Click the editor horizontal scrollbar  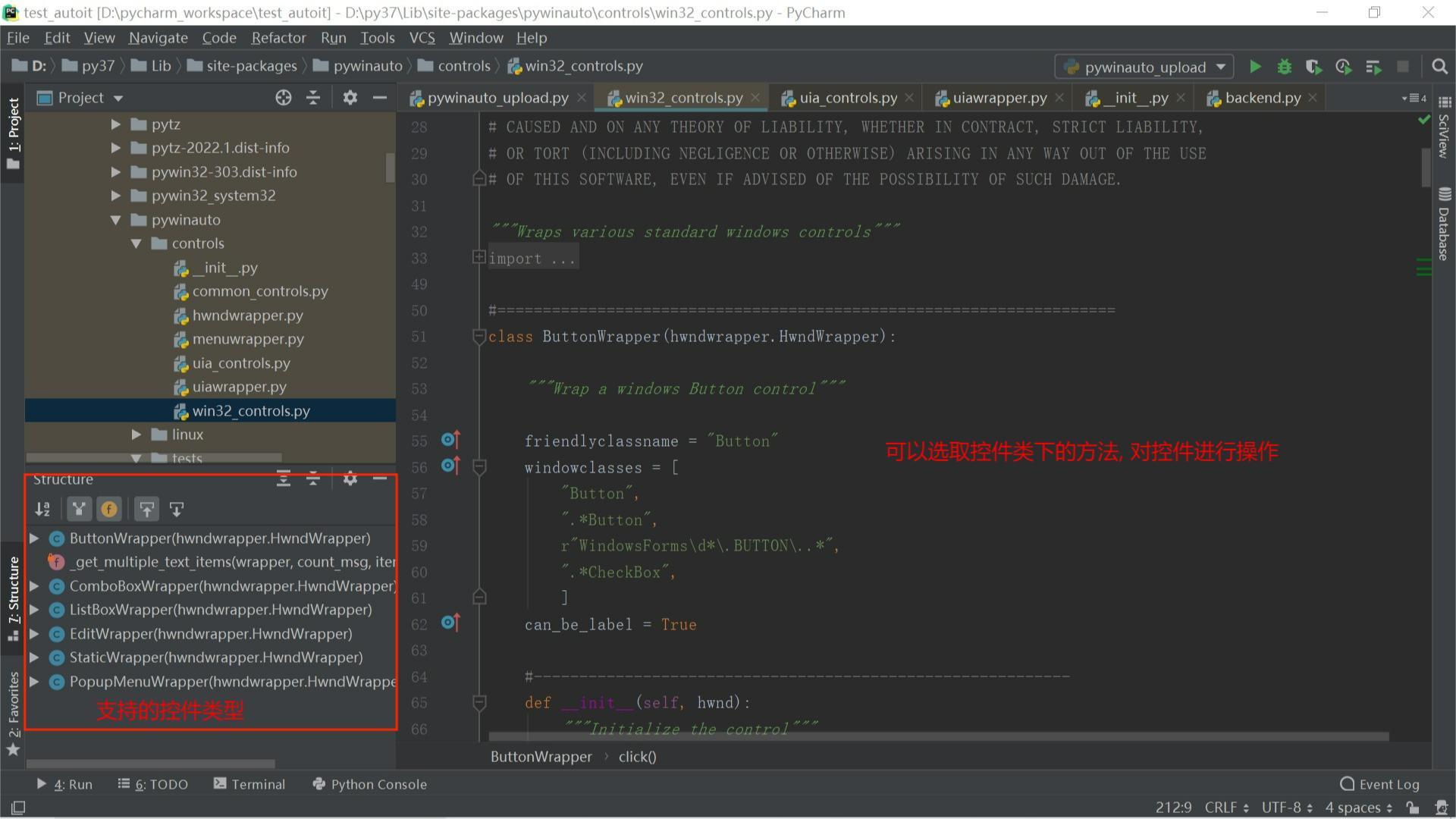click(938, 737)
